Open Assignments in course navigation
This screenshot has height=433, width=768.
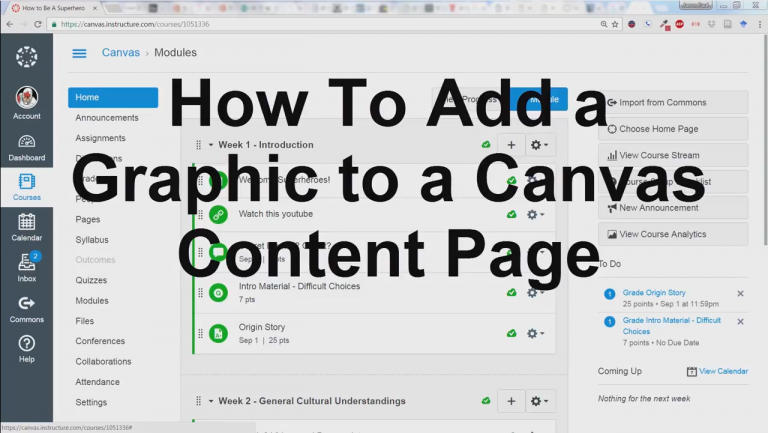coord(100,138)
